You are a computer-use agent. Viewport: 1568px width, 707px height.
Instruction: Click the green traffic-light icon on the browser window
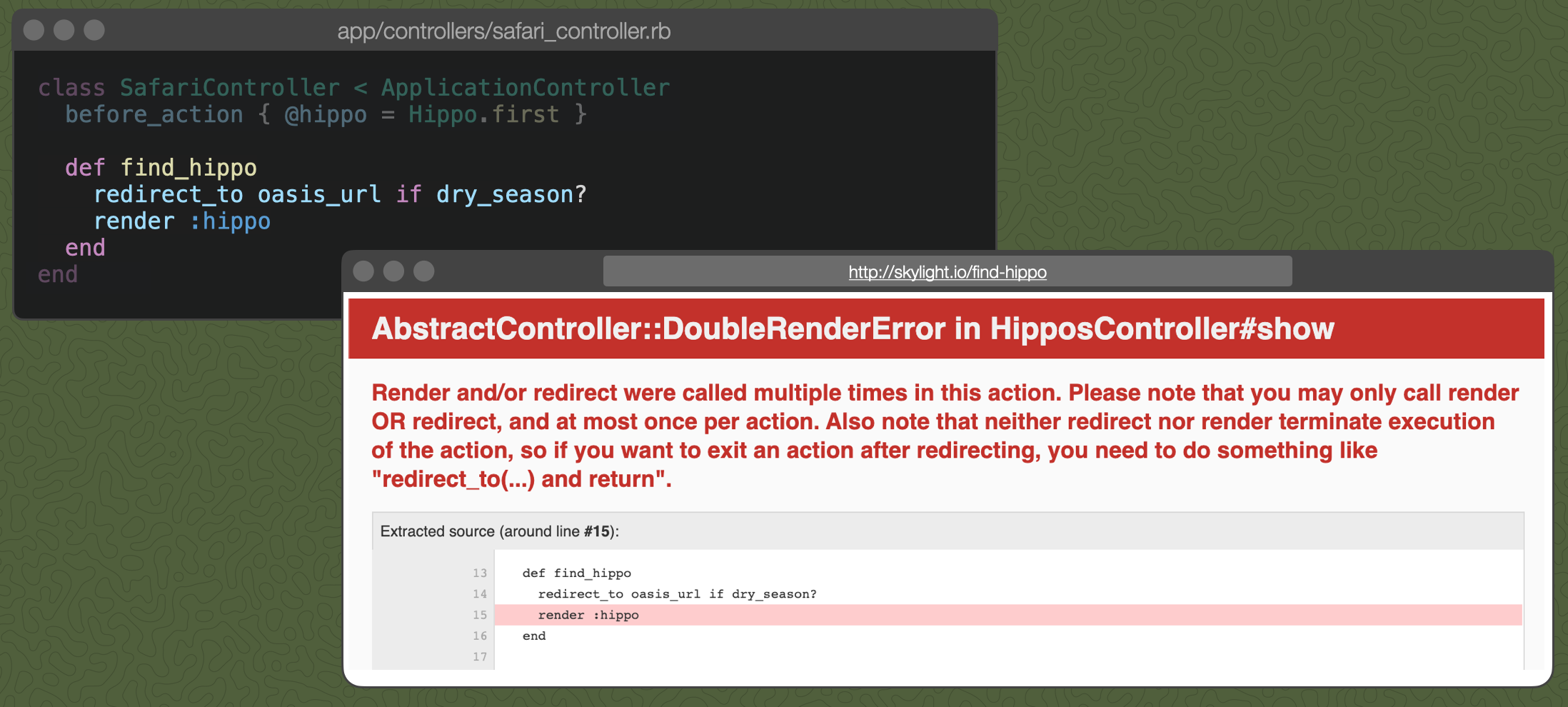[x=424, y=271]
